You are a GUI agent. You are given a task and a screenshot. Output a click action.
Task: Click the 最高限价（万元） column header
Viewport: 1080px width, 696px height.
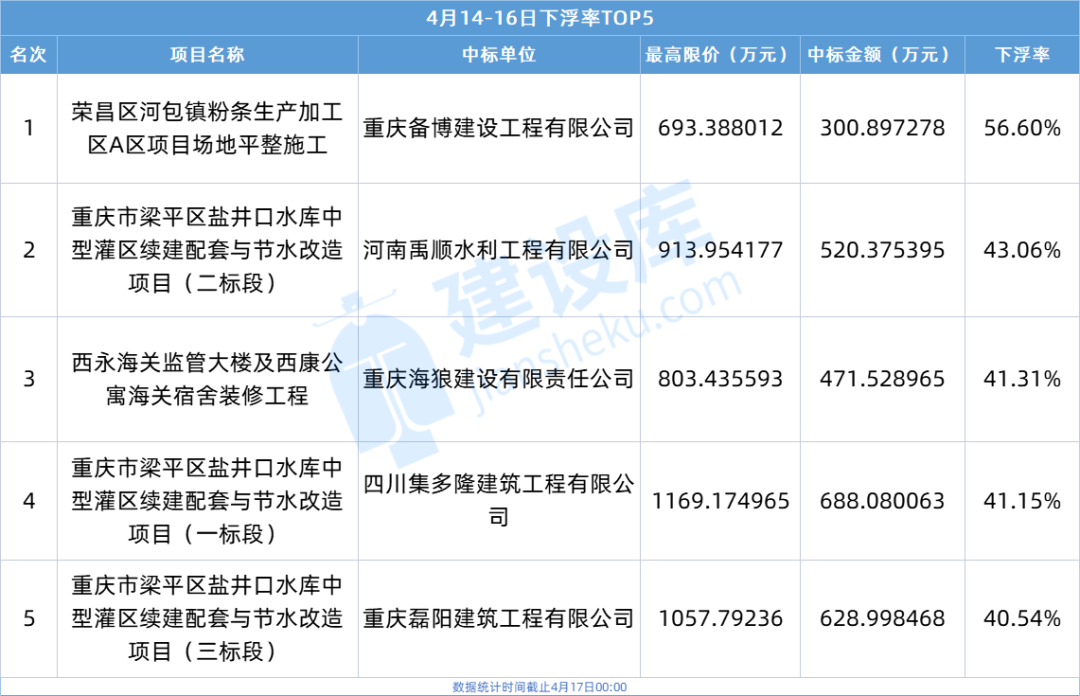(x=720, y=55)
